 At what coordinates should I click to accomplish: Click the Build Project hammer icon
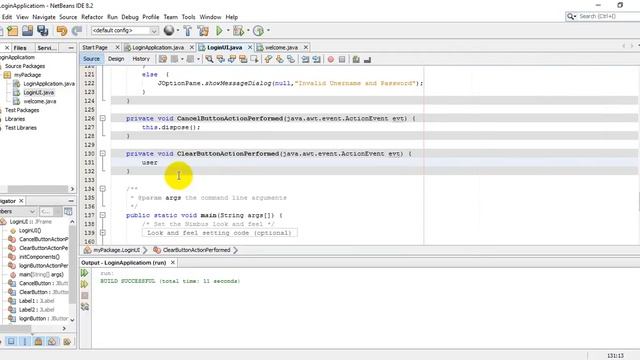point(187,31)
